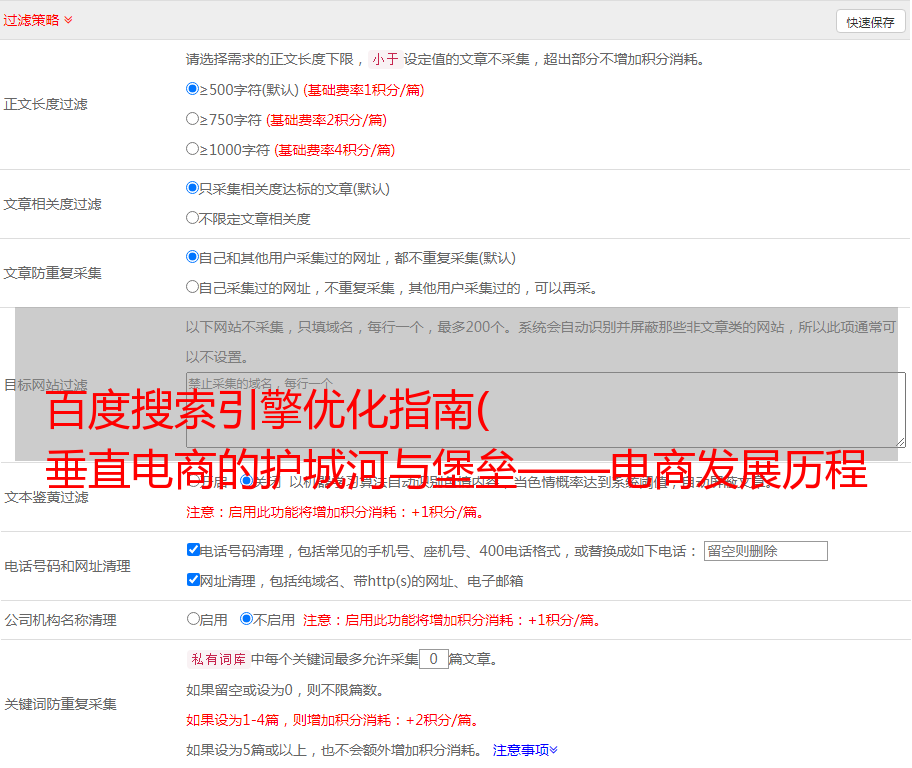Select 自己和其他用户采集过的网址 no-repeat option
Screen dimensions: 912x768
tap(193, 257)
